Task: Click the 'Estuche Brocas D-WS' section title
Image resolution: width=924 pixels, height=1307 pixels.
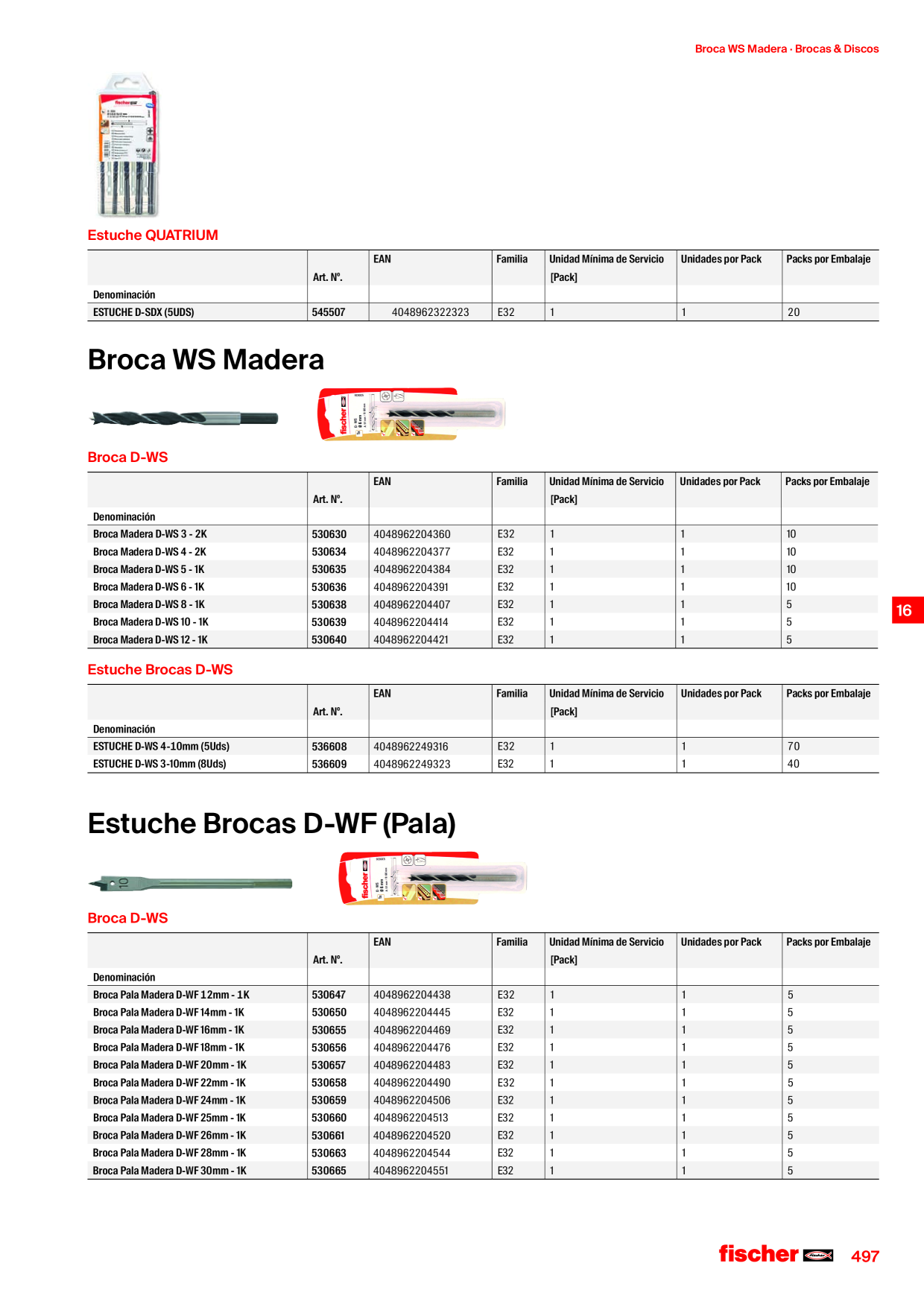Action: pos(160,670)
